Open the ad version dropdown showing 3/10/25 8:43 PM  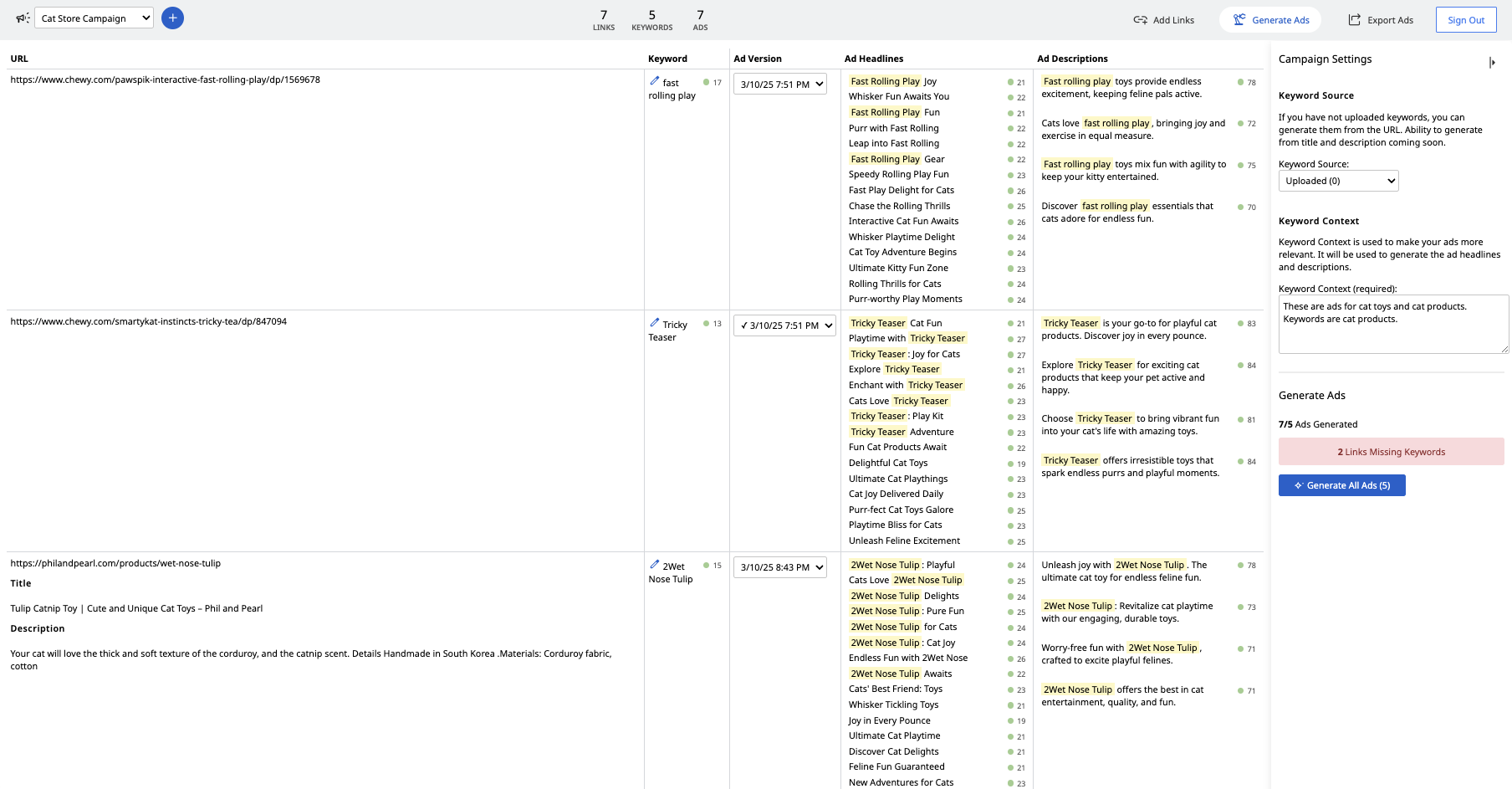tap(780, 567)
